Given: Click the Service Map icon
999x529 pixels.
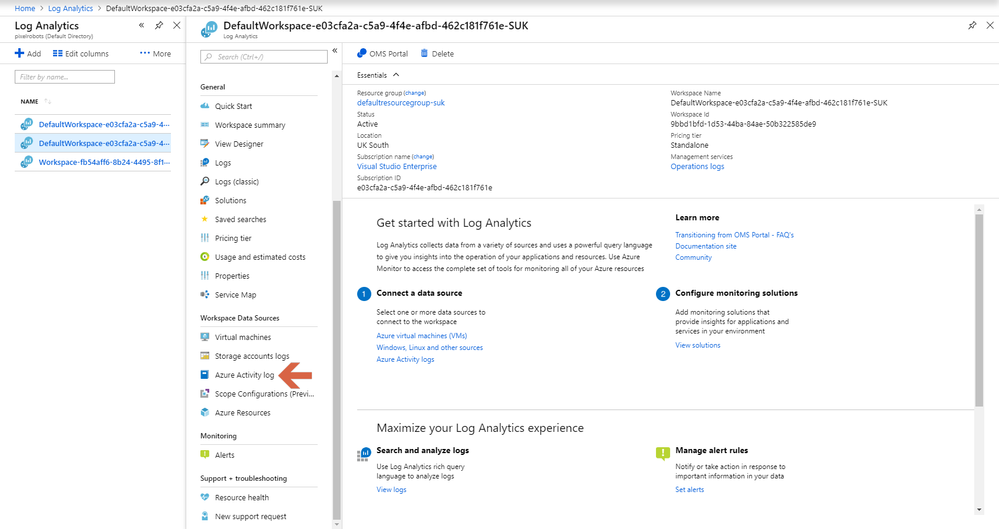Looking at the screenshot, I should [x=205, y=294].
